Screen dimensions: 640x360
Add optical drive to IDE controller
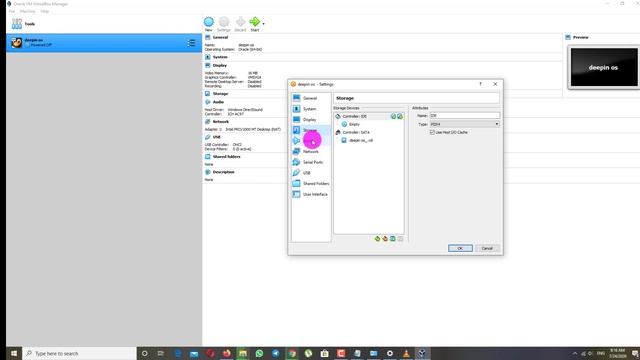point(393,116)
